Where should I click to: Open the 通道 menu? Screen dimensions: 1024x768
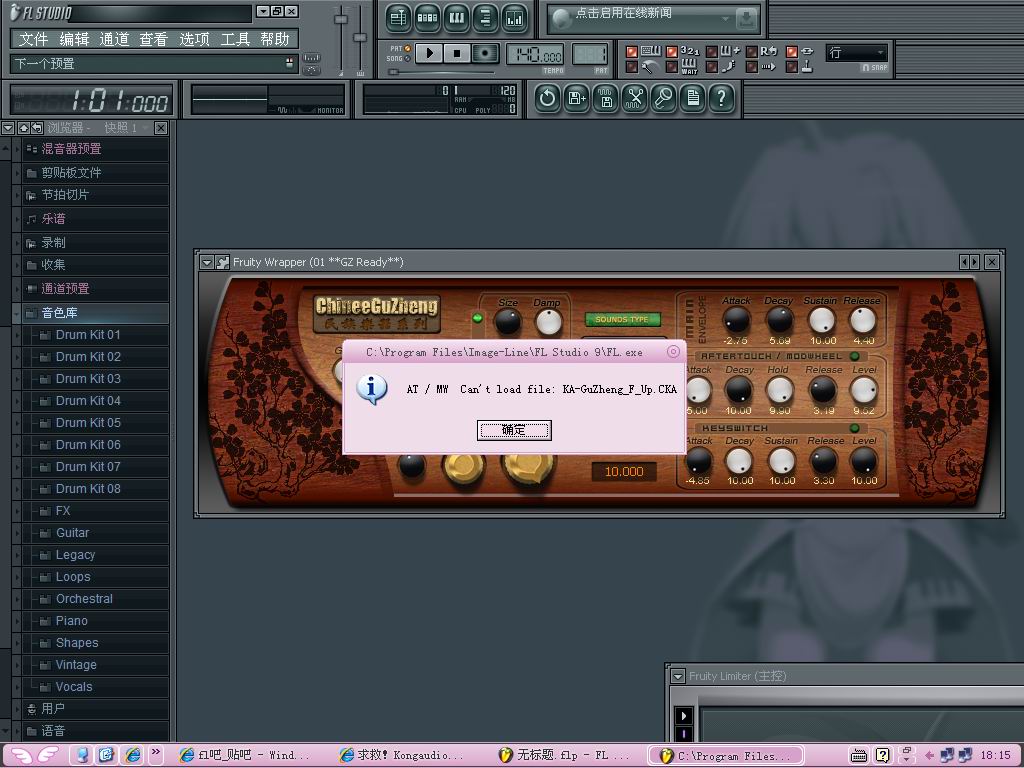point(114,39)
